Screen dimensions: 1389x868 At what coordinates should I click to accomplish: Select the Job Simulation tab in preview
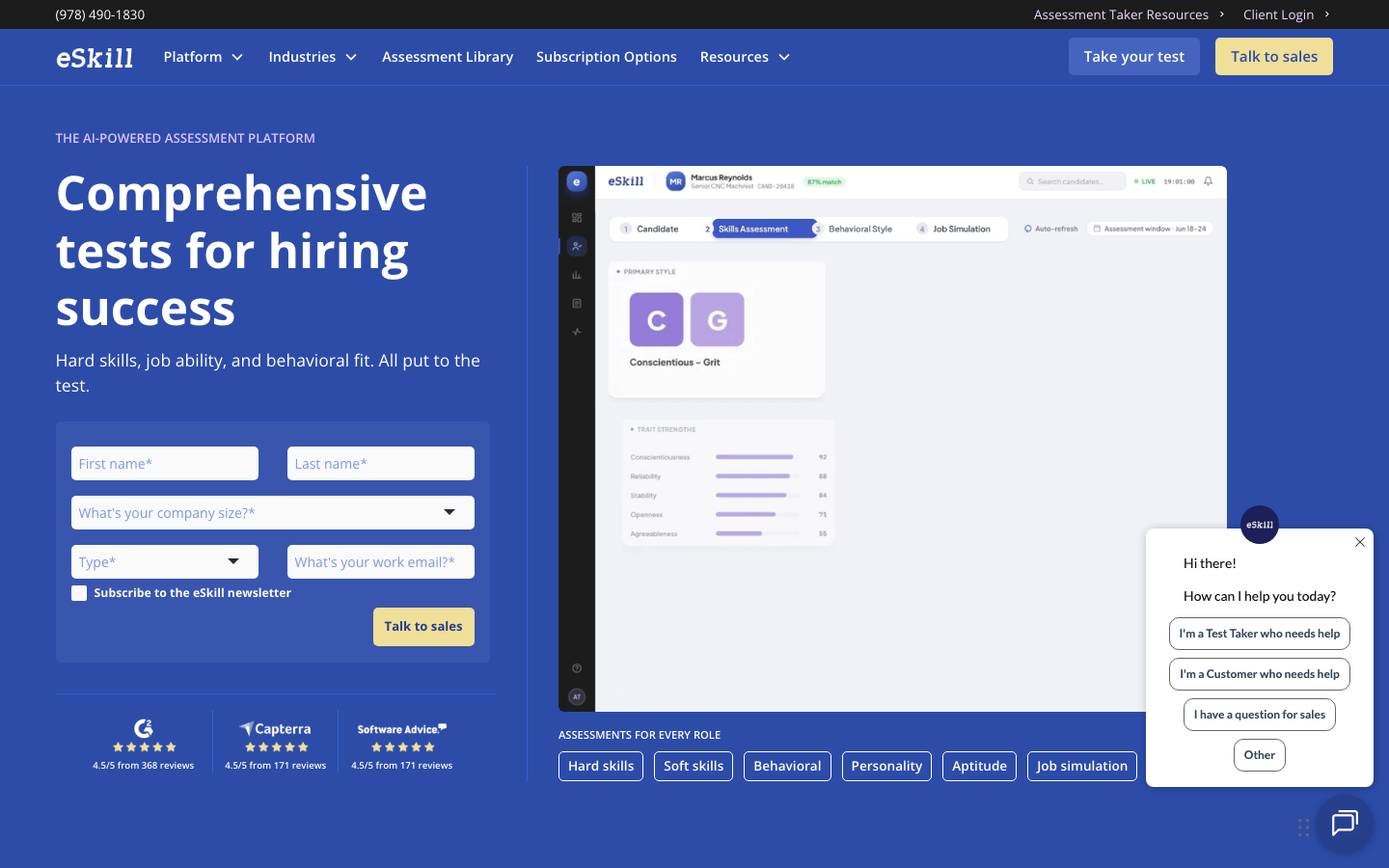click(x=954, y=229)
